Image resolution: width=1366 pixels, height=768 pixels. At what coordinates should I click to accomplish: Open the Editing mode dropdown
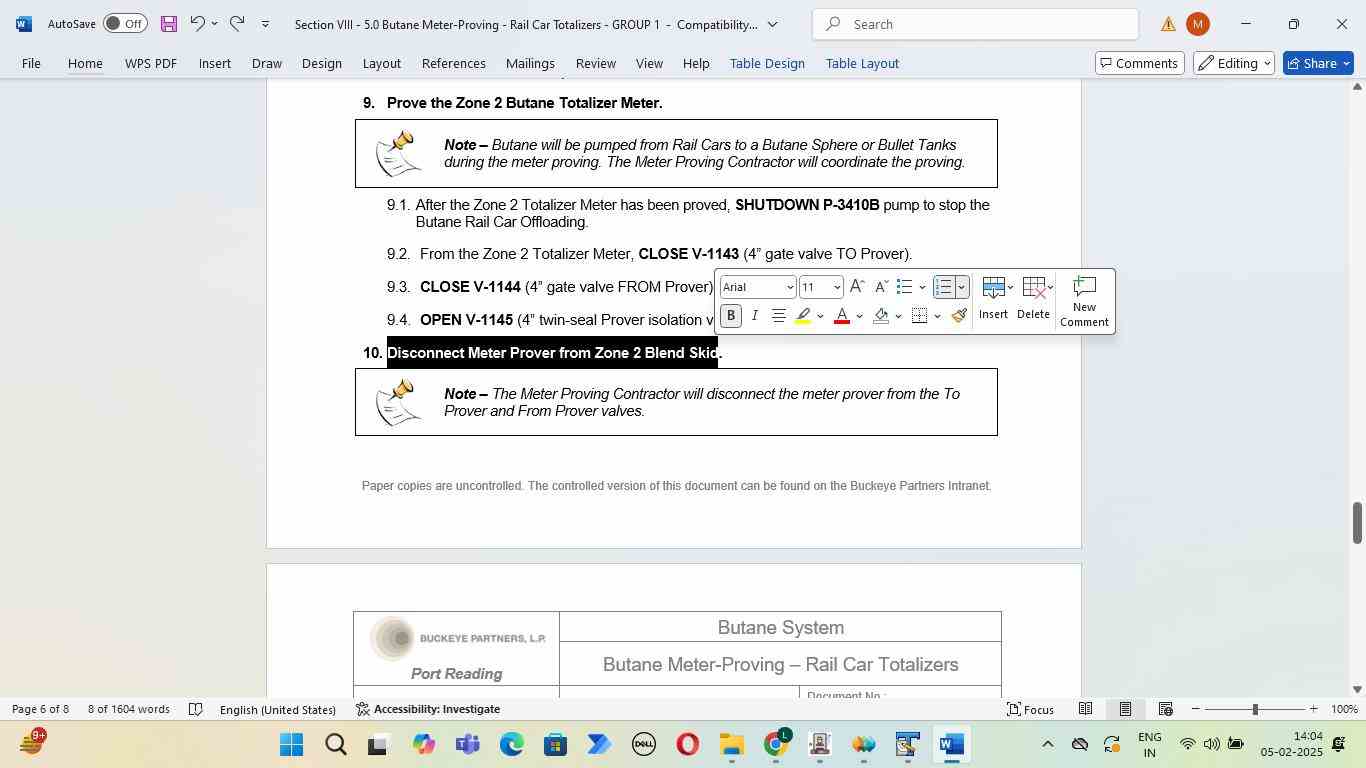pos(1234,63)
